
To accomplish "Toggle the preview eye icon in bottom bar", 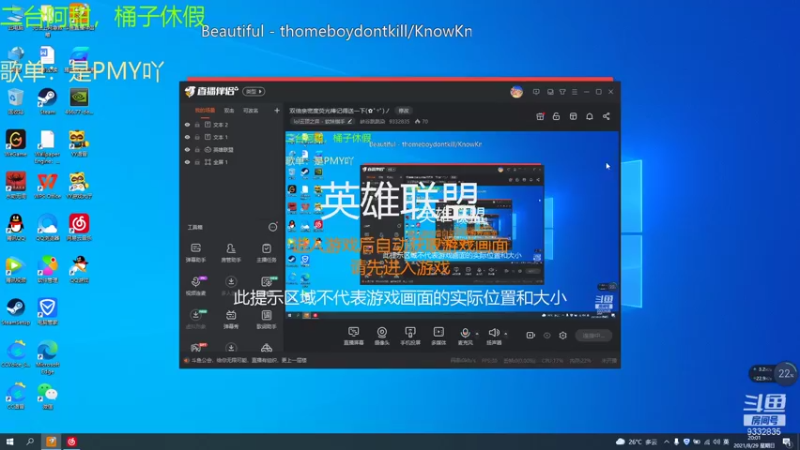I will click(547, 335).
